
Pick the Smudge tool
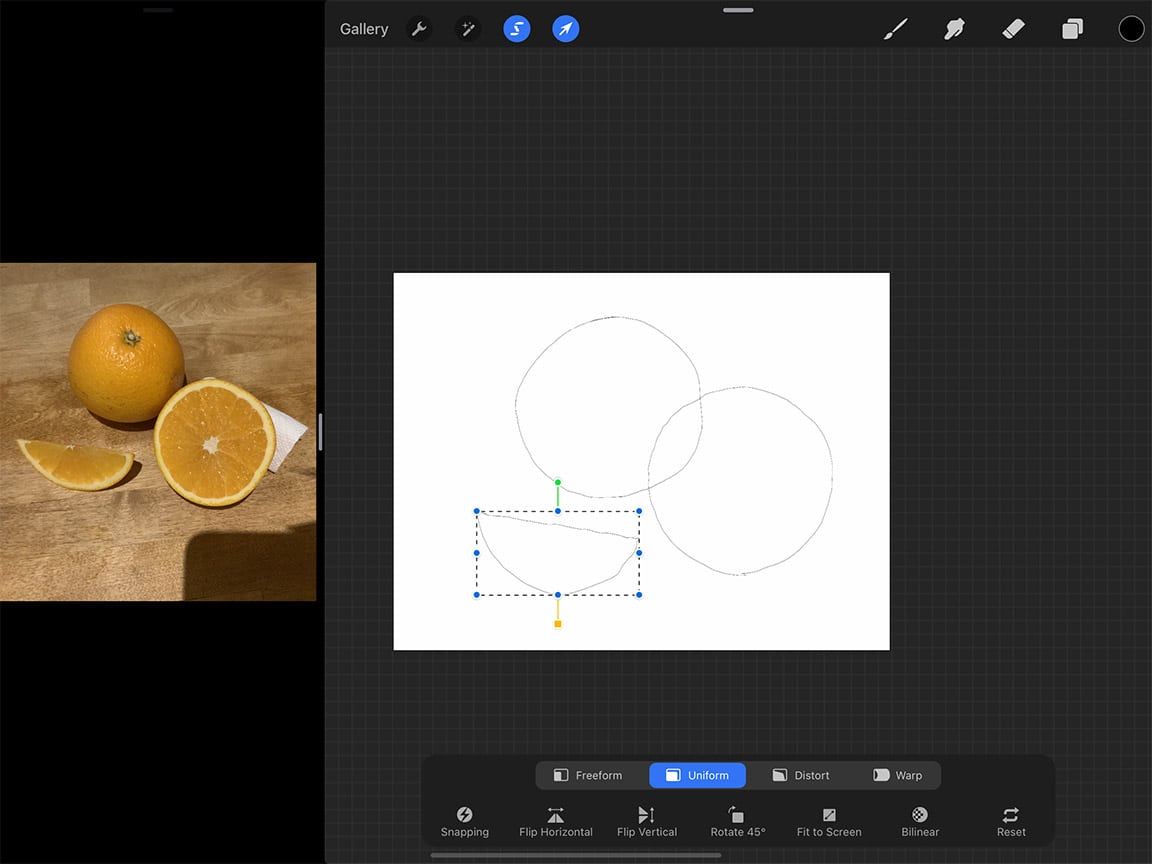954,28
